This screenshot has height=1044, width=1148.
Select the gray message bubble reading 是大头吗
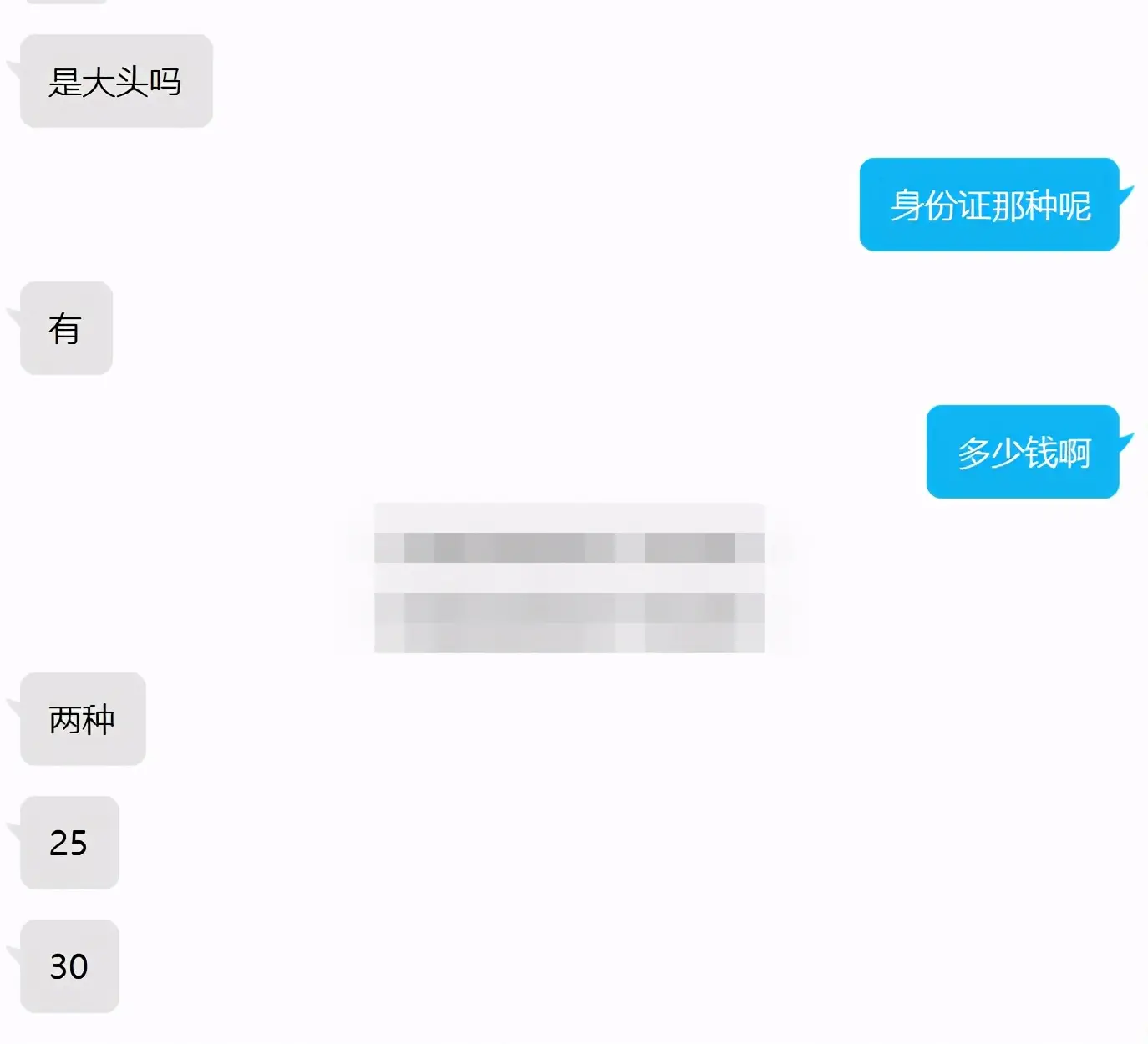click(x=116, y=81)
